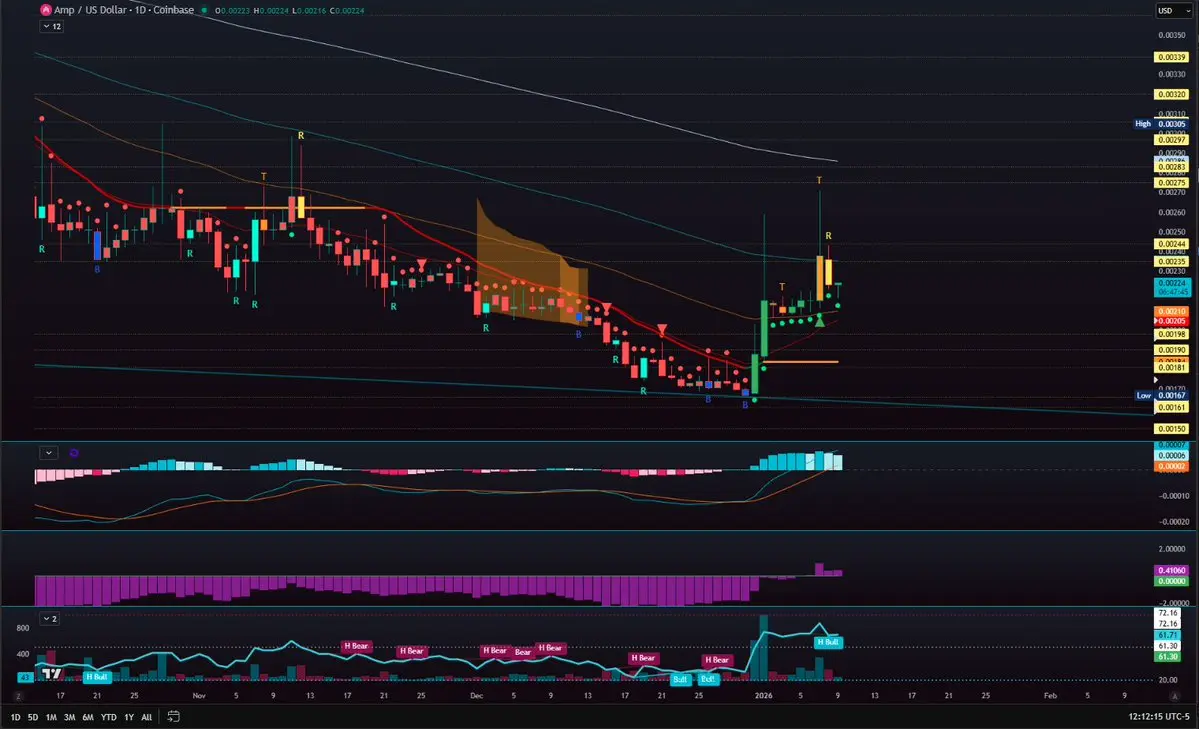Click the green market status dot

pos(204,11)
